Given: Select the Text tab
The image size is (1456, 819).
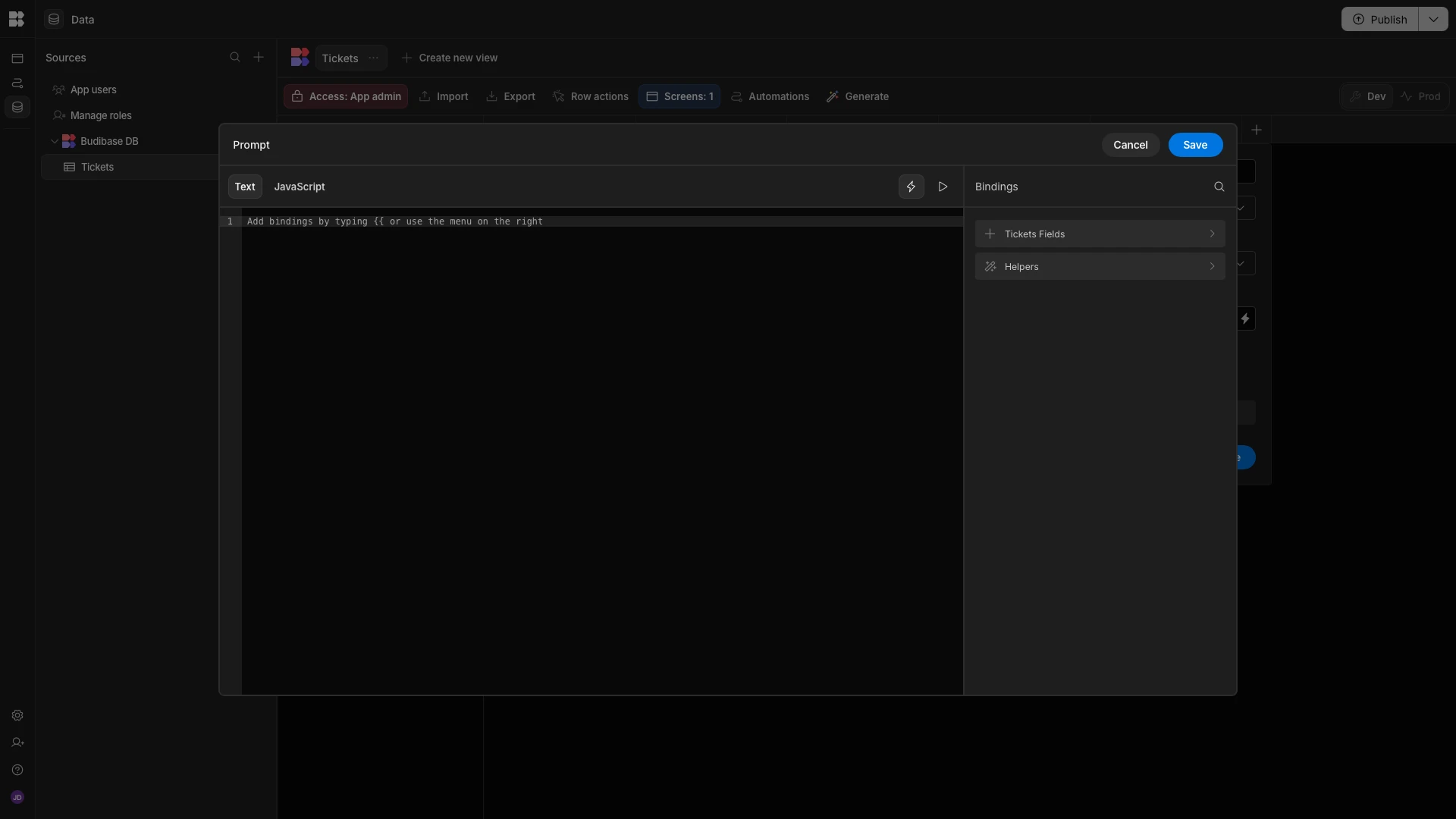Looking at the screenshot, I should pyautogui.click(x=244, y=187).
